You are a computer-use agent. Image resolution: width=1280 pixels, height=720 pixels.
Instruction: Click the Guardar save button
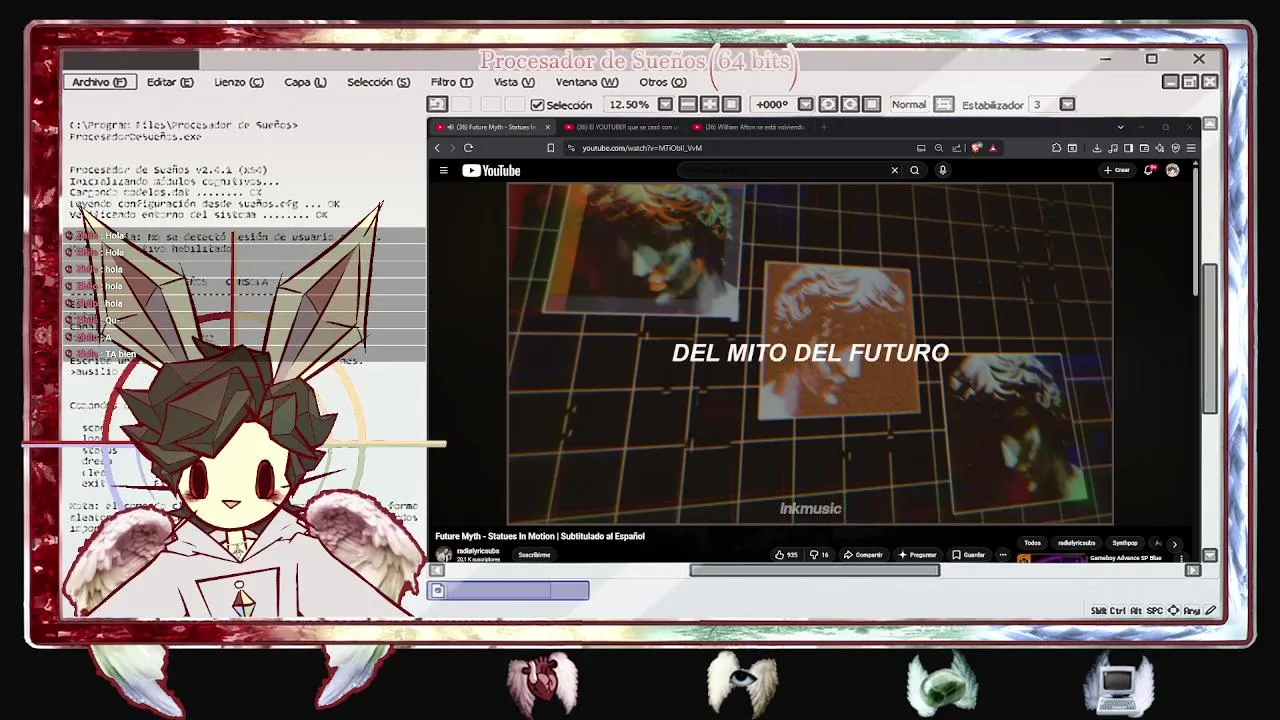coord(968,555)
